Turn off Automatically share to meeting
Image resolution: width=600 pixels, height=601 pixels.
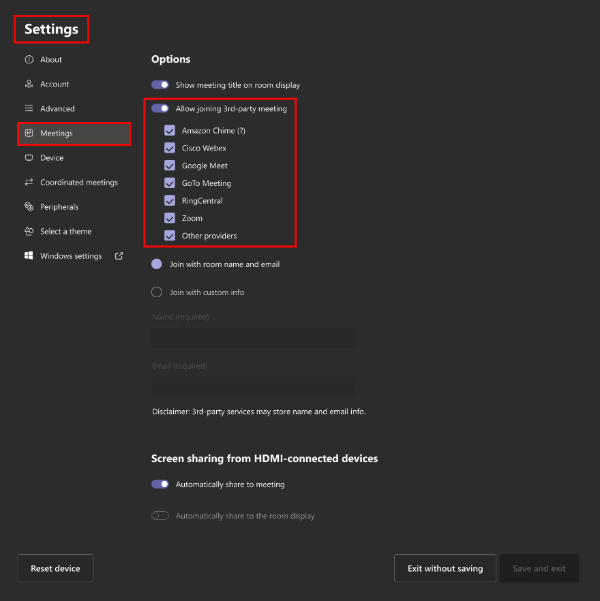[x=160, y=484]
